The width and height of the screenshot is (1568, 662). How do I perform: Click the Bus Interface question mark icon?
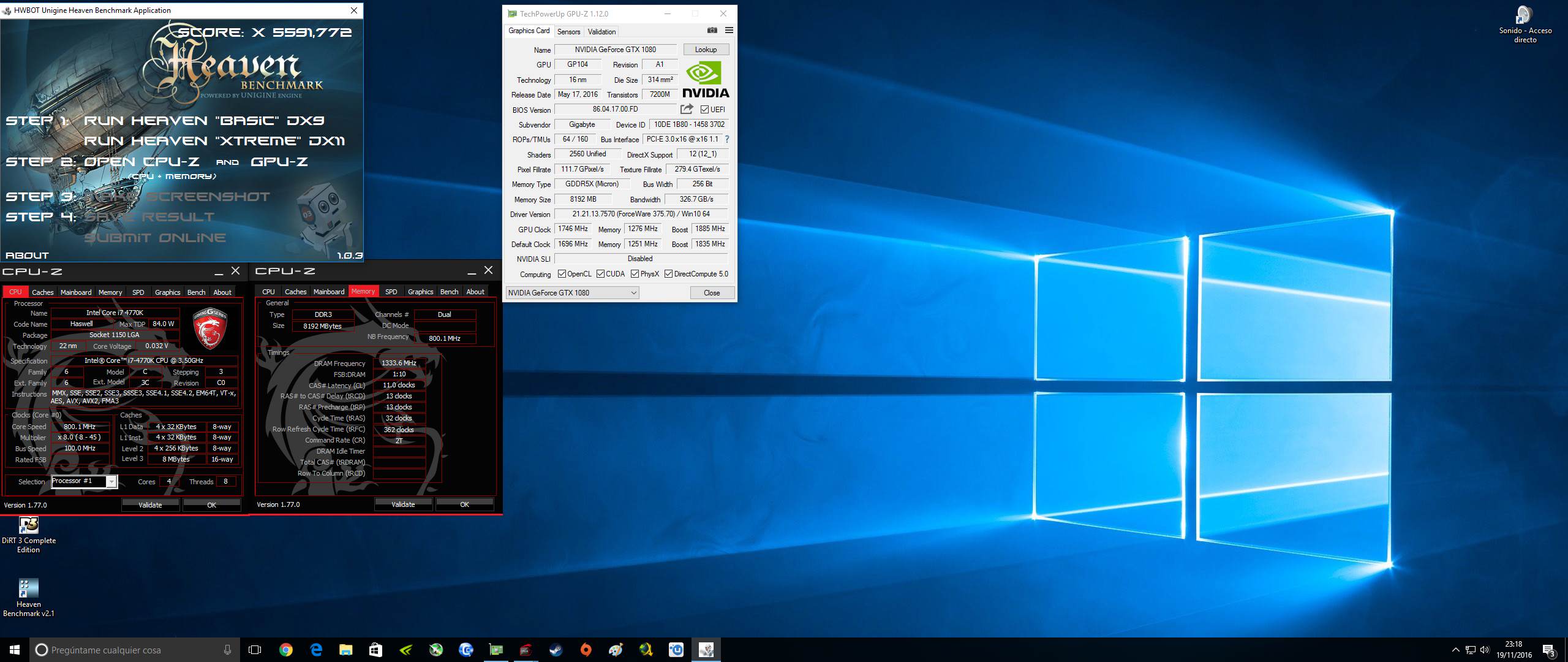727,139
